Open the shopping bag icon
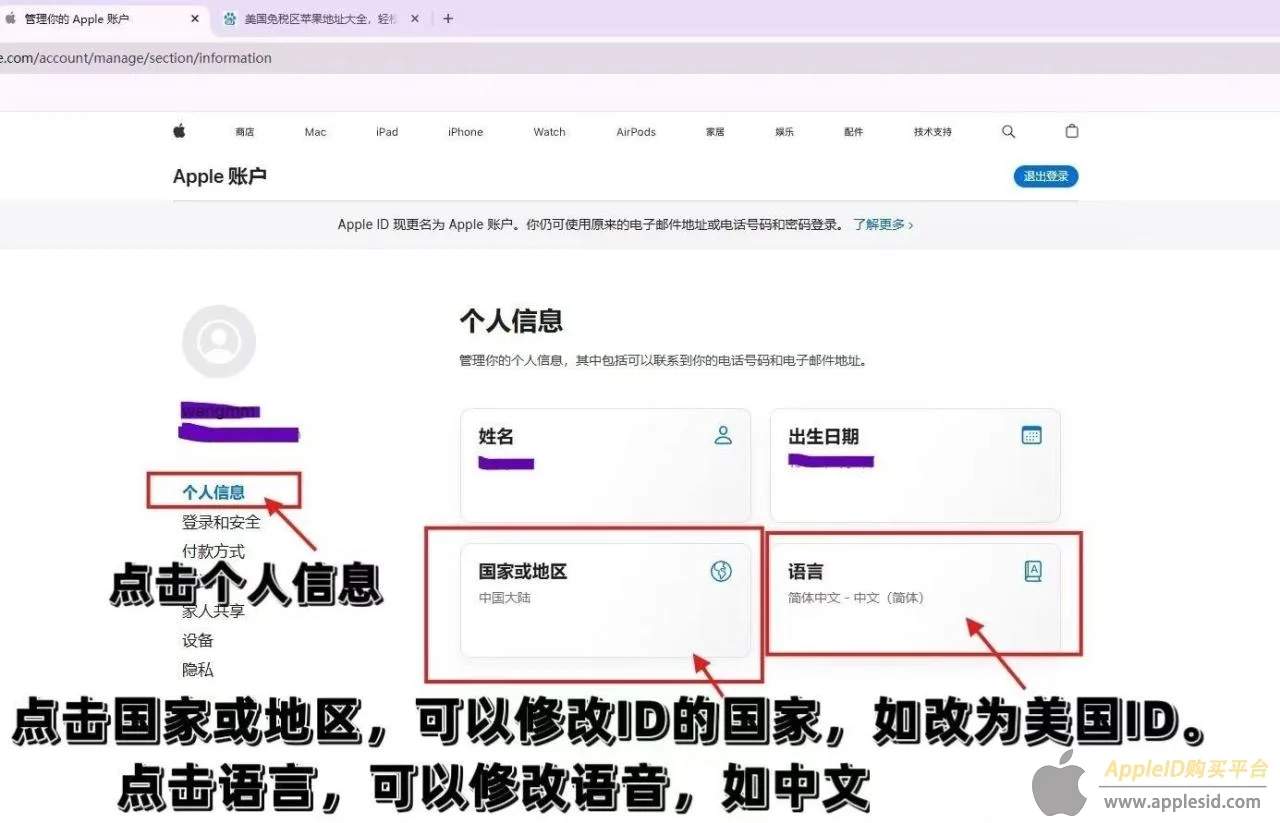Viewport: 1280px width, 823px height. click(1072, 131)
